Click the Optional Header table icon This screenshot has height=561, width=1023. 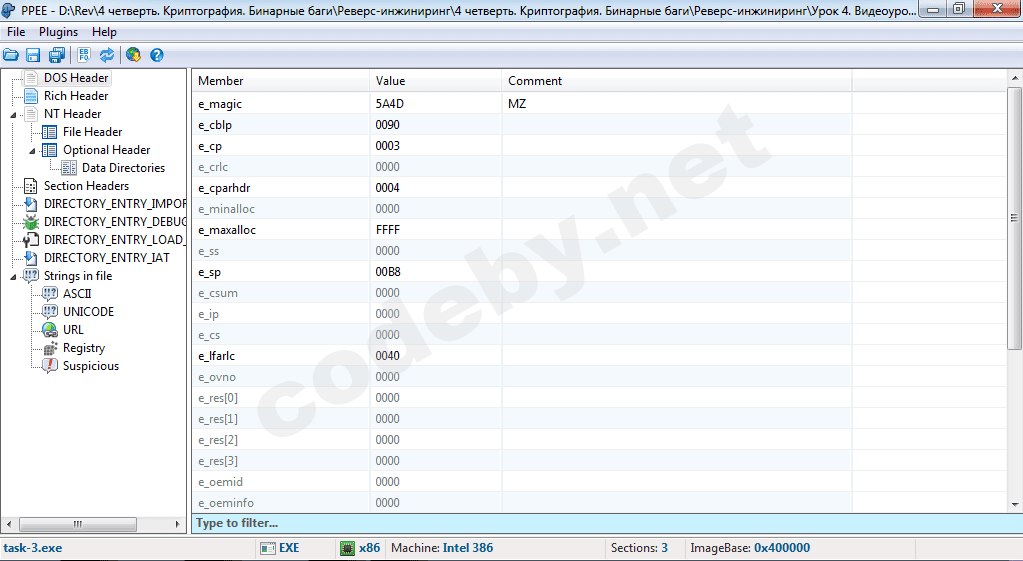pyautogui.click(x=50, y=150)
